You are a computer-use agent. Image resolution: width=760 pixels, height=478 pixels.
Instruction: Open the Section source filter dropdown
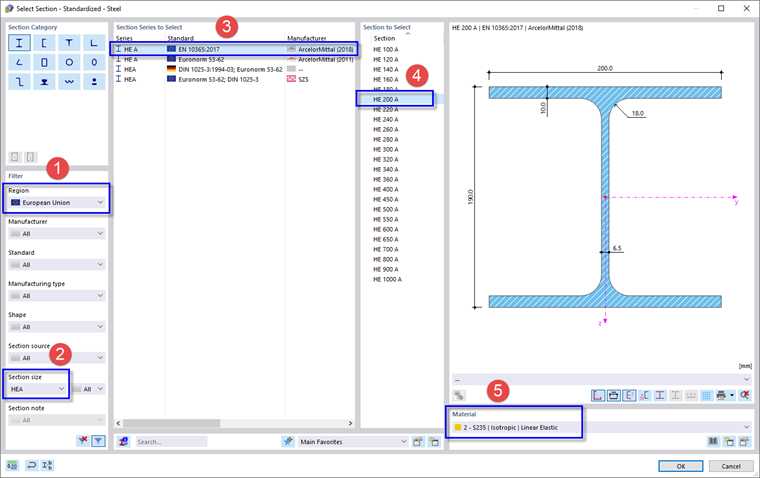[57, 358]
